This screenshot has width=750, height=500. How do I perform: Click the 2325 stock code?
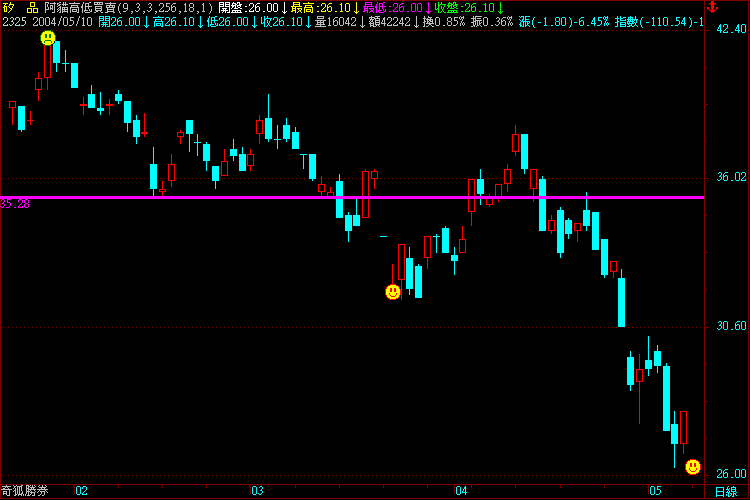click(x=14, y=22)
